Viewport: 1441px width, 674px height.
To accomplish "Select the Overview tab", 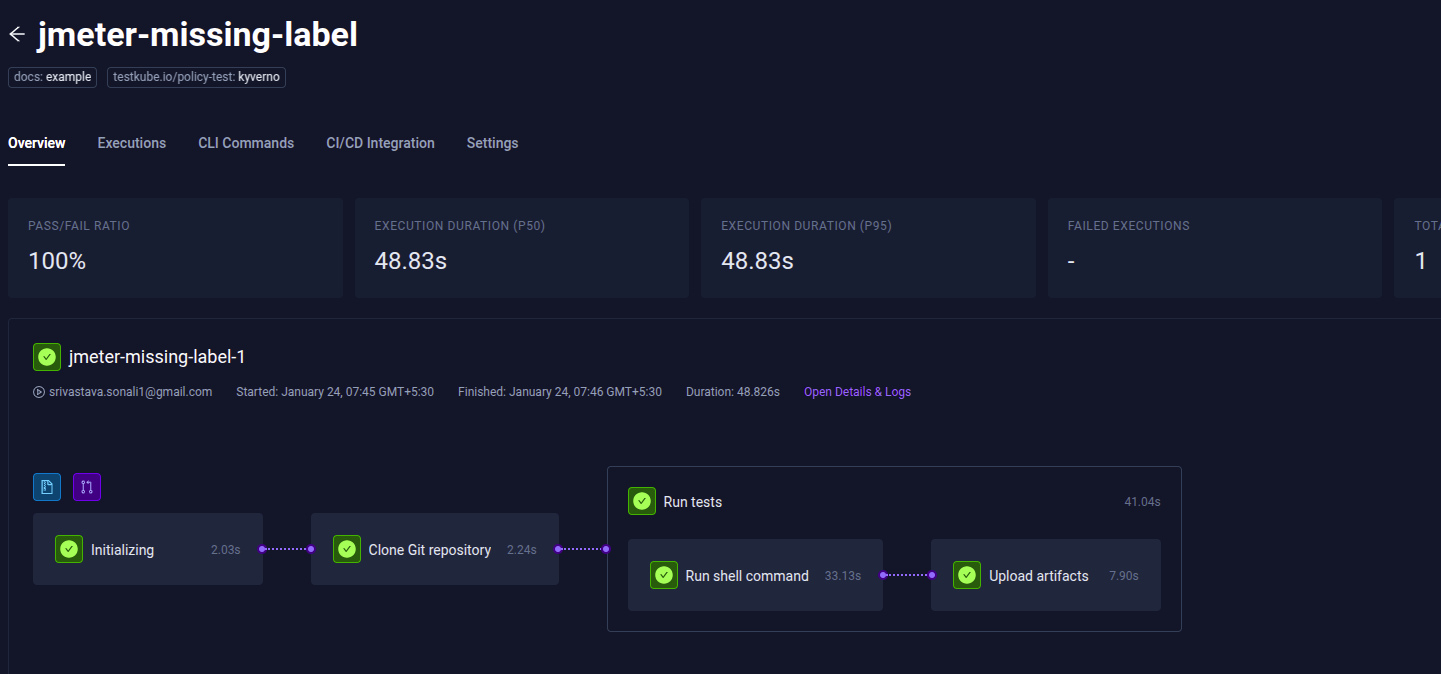I will point(36,143).
